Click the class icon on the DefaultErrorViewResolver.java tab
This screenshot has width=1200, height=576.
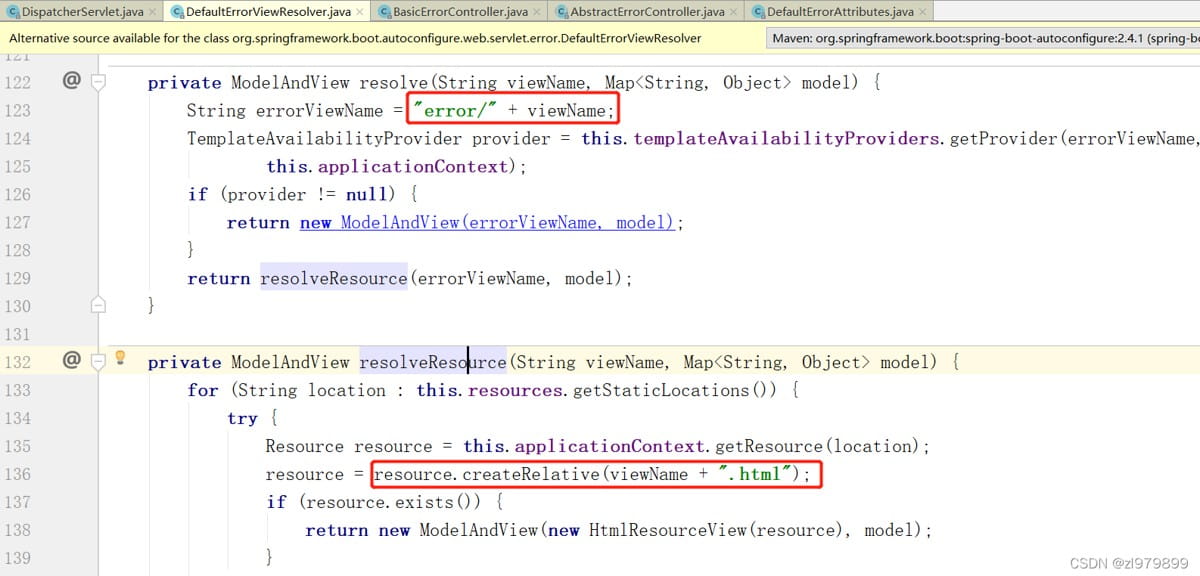[x=178, y=12]
